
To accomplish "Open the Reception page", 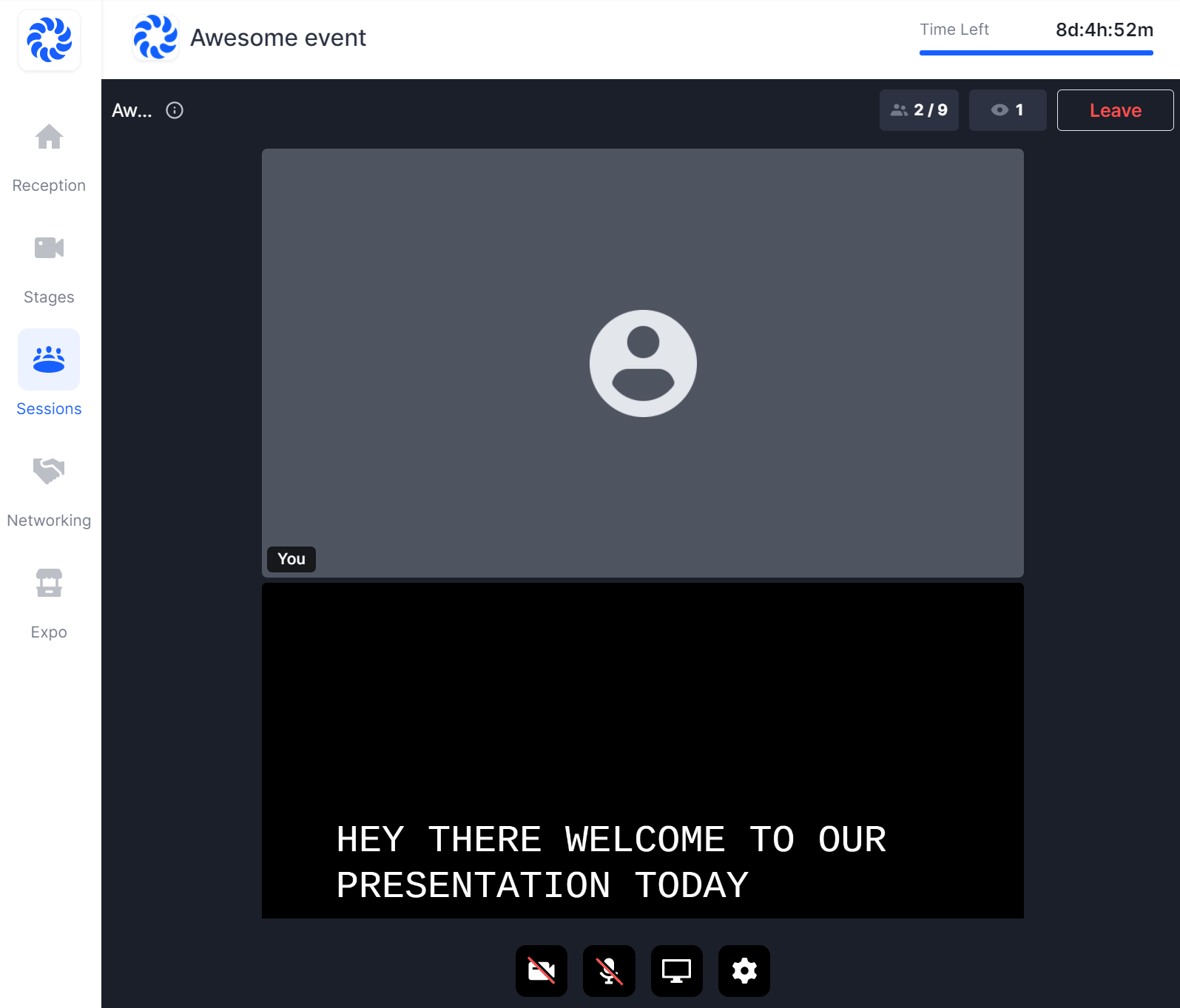I will tap(49, 158).
